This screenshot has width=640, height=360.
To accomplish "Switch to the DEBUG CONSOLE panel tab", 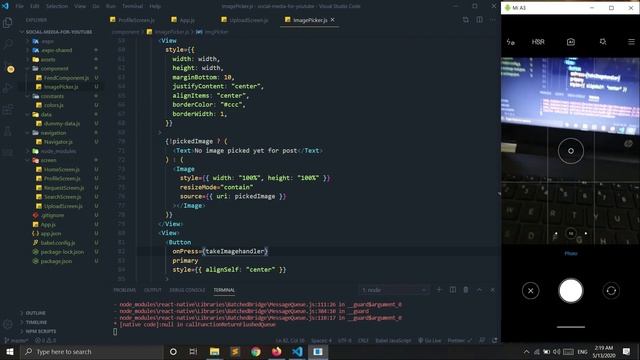I will [x=187, y=290].
